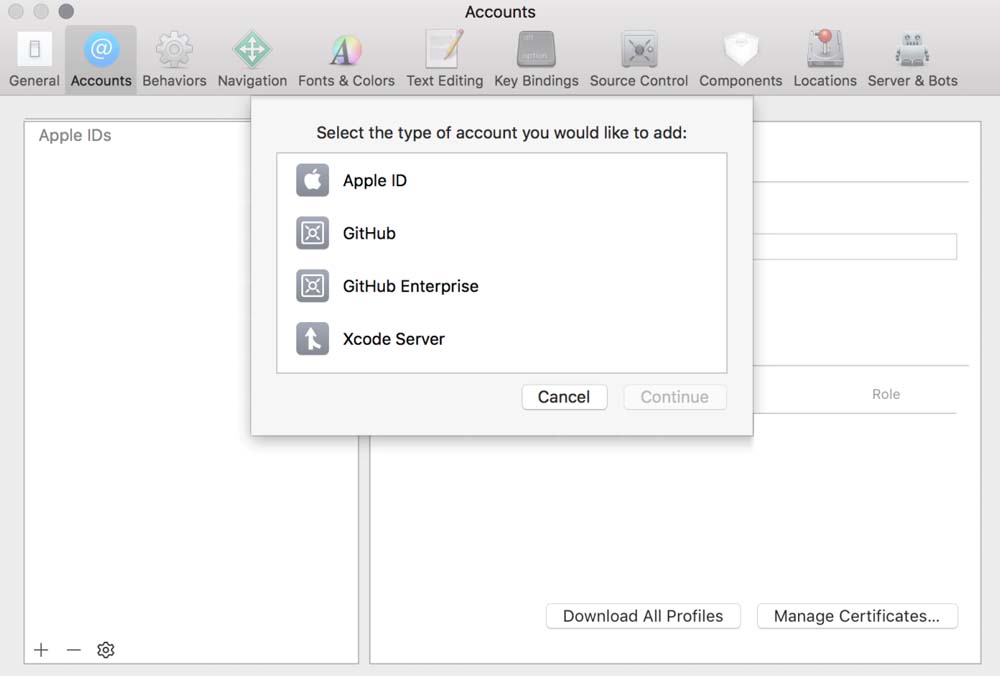Image resolution: width=1000 pixels, height=676 pixels.
Task: Open Source Control preferences
Action: click(x=639, y=59)
